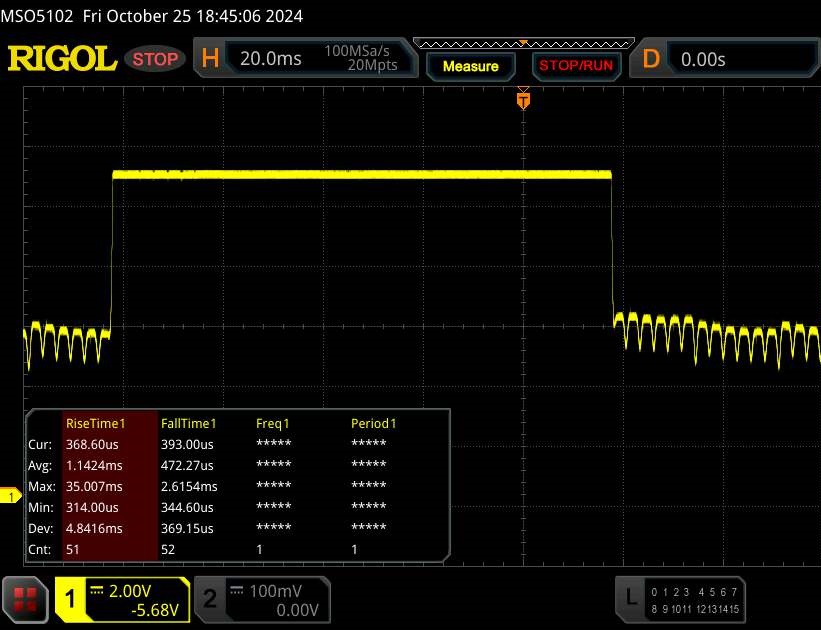Screen dimensions: 821x630
Task: Click FallTime1 current value 393.00us
Action: click(187, 445)
